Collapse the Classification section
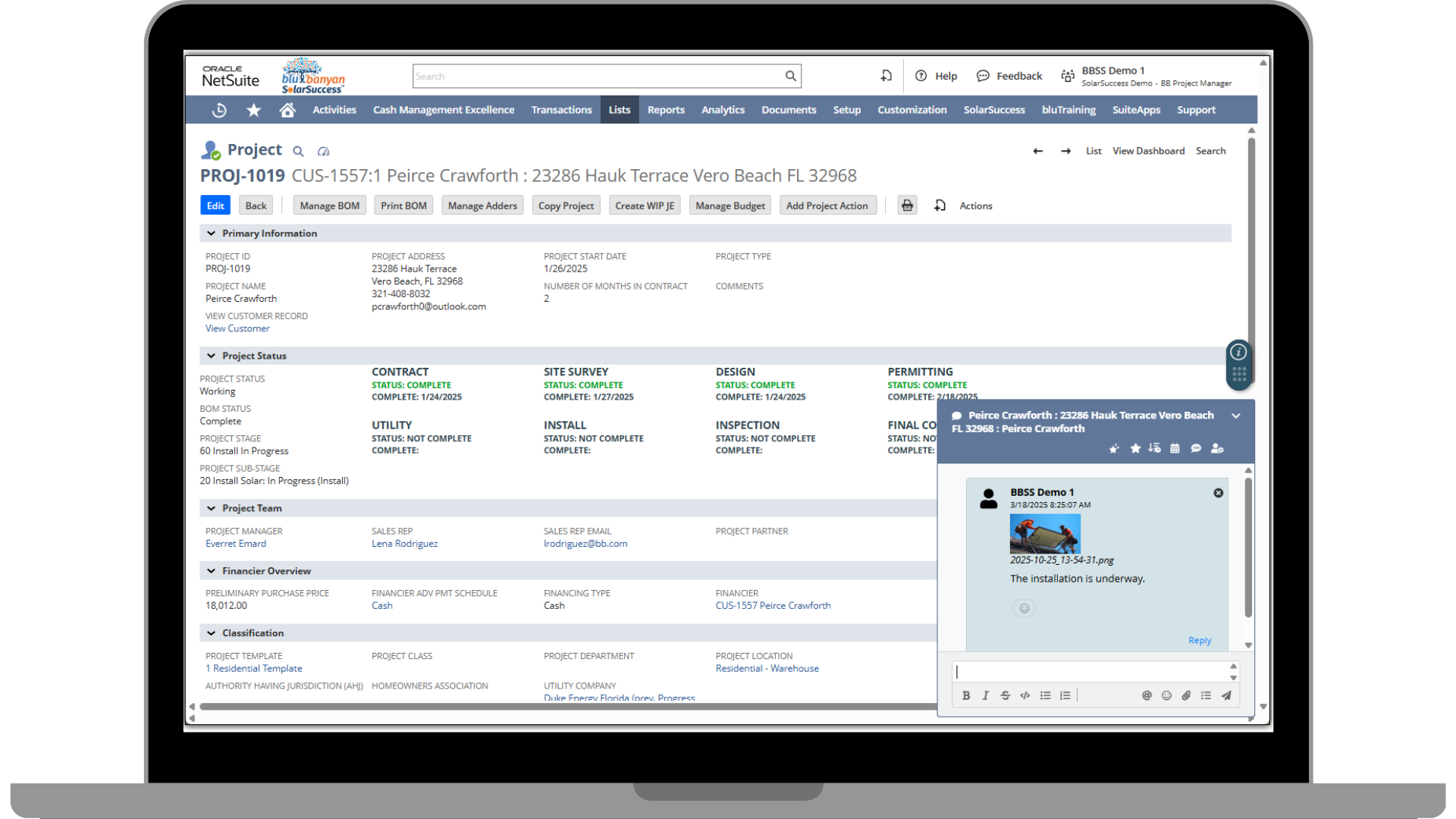 click(211, 633)
